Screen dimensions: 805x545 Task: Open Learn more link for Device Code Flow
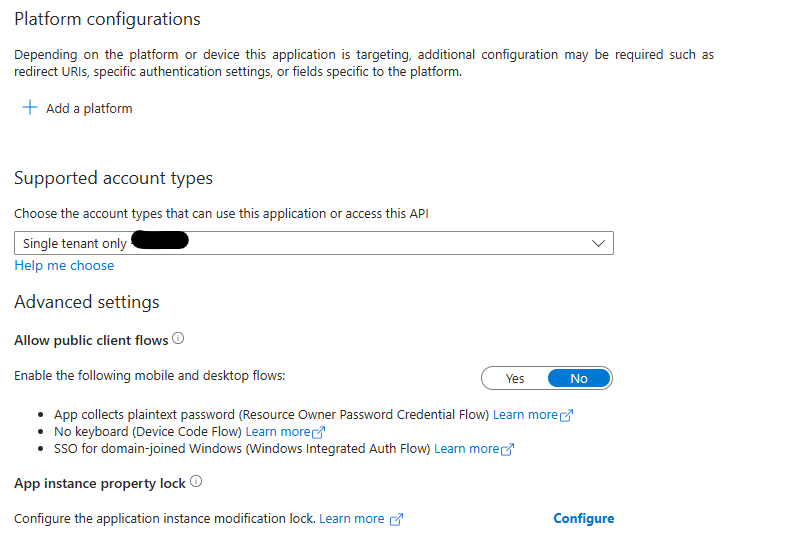(278, 432)
